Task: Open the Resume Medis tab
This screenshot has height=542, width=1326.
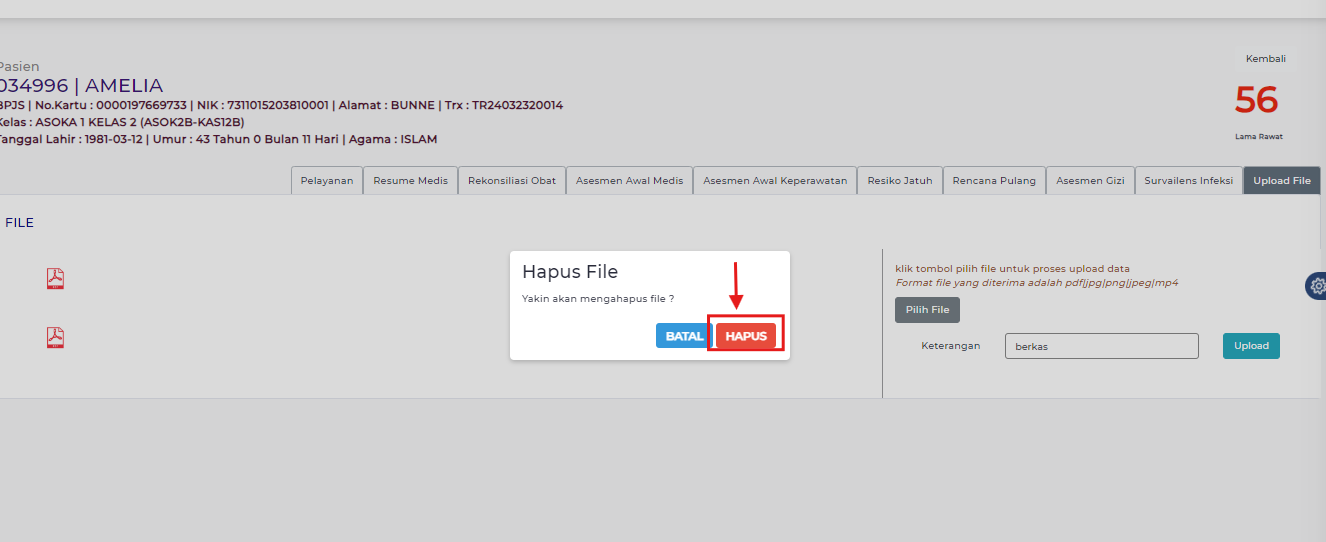Action: tap(410, 181)
